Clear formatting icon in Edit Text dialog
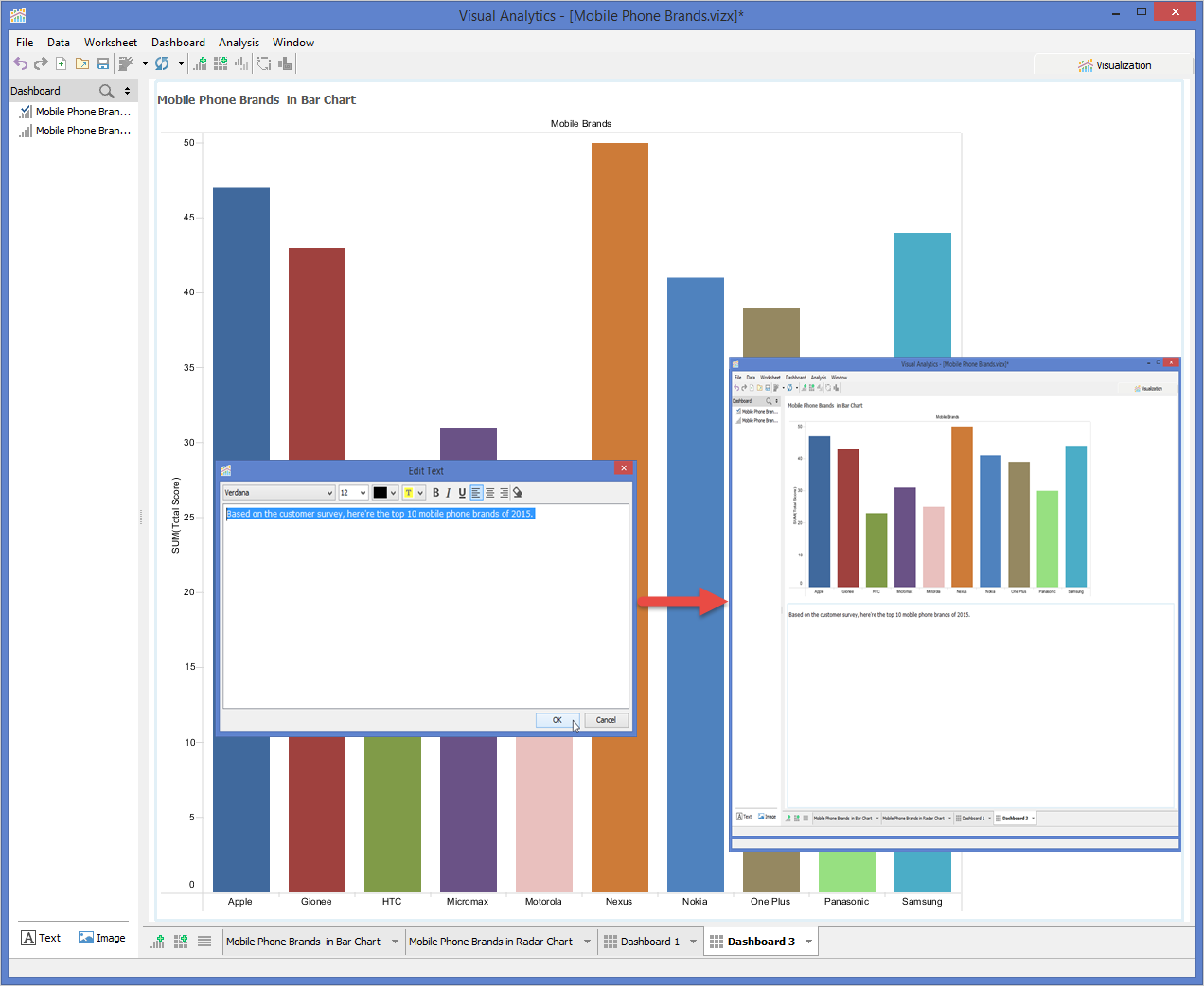Image resolution: width=1204 pixels, height=986 pixels. tap(518, 493)
